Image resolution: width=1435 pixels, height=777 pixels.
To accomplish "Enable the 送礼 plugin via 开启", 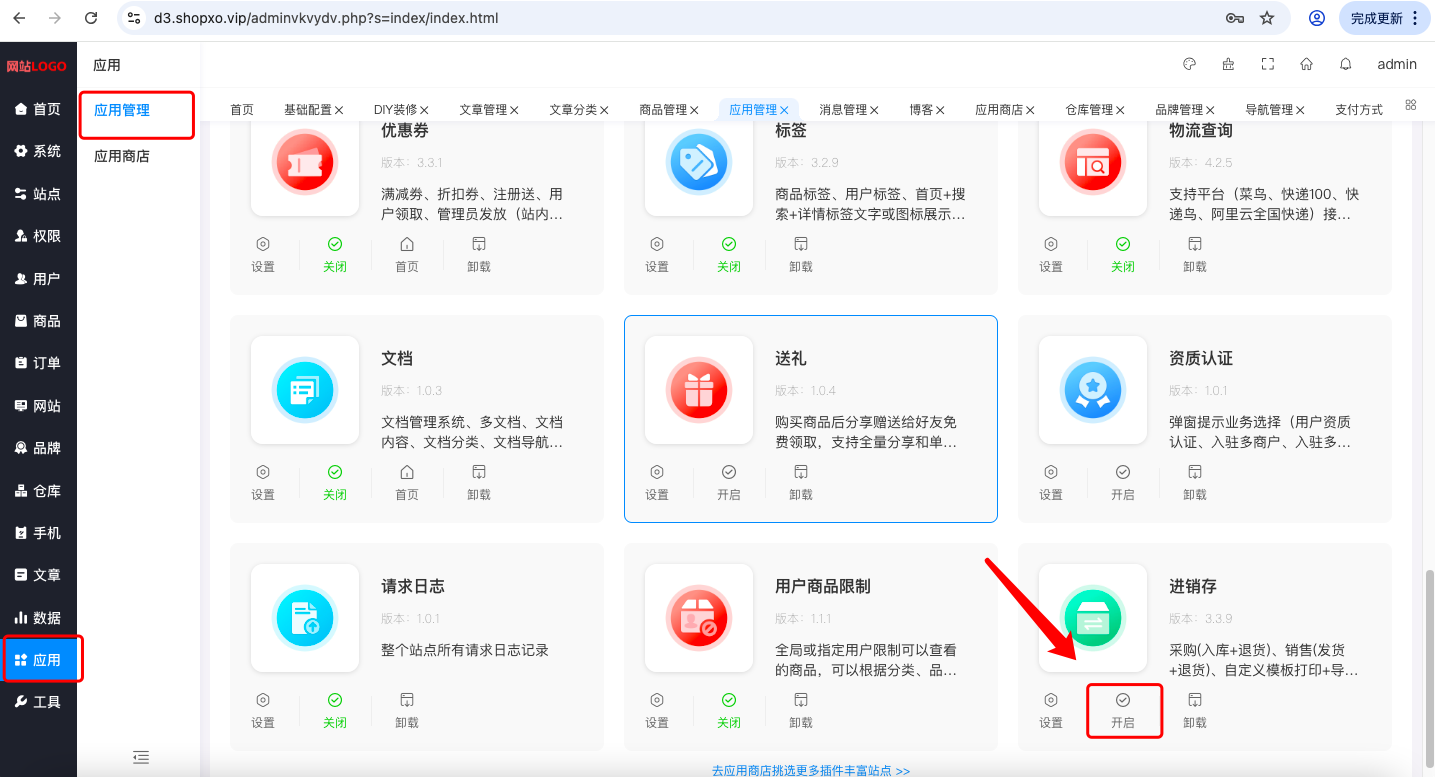I will tap(729, 482).
